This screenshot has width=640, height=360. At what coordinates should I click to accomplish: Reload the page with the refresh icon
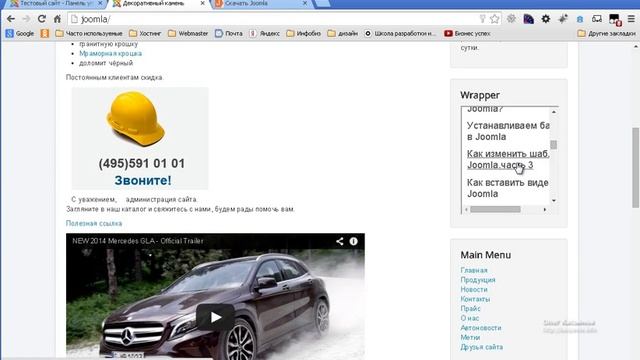click(x=42, y=19)
